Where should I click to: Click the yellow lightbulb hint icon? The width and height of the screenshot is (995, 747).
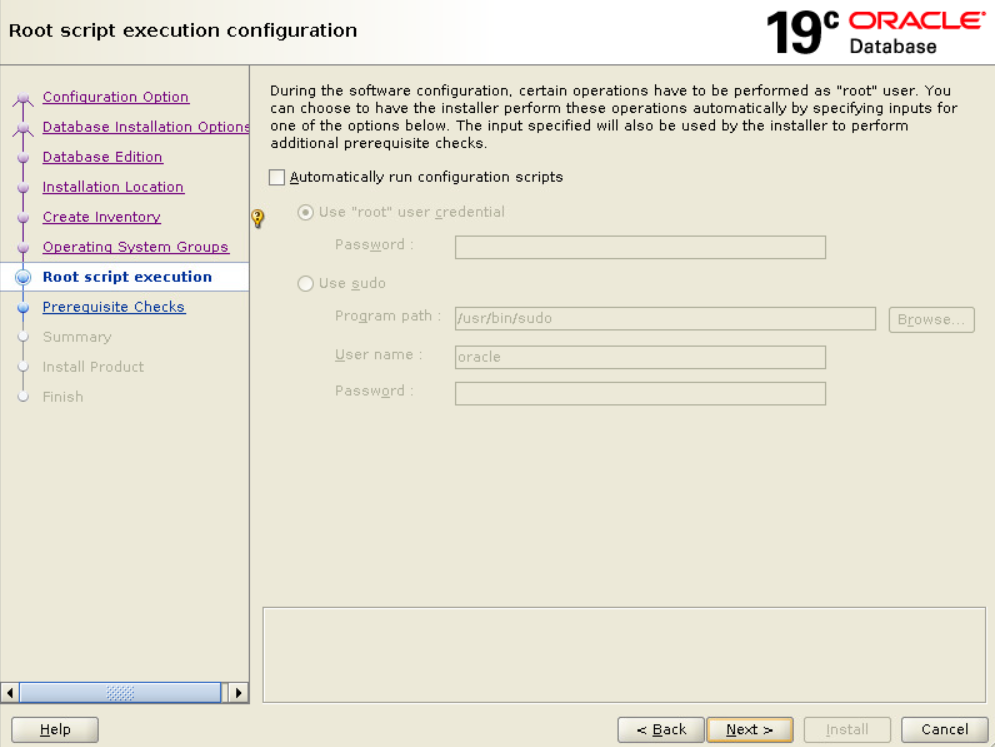[258, 218]
